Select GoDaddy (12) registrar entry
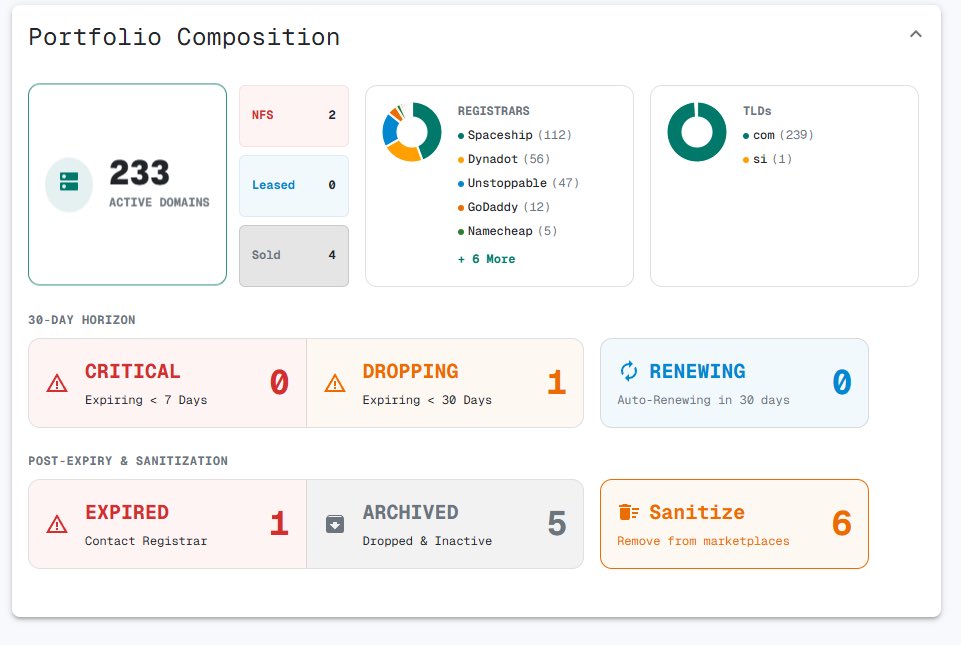This screenshot has height=645, width=961. pyautogui.click(x=504, y=207)
